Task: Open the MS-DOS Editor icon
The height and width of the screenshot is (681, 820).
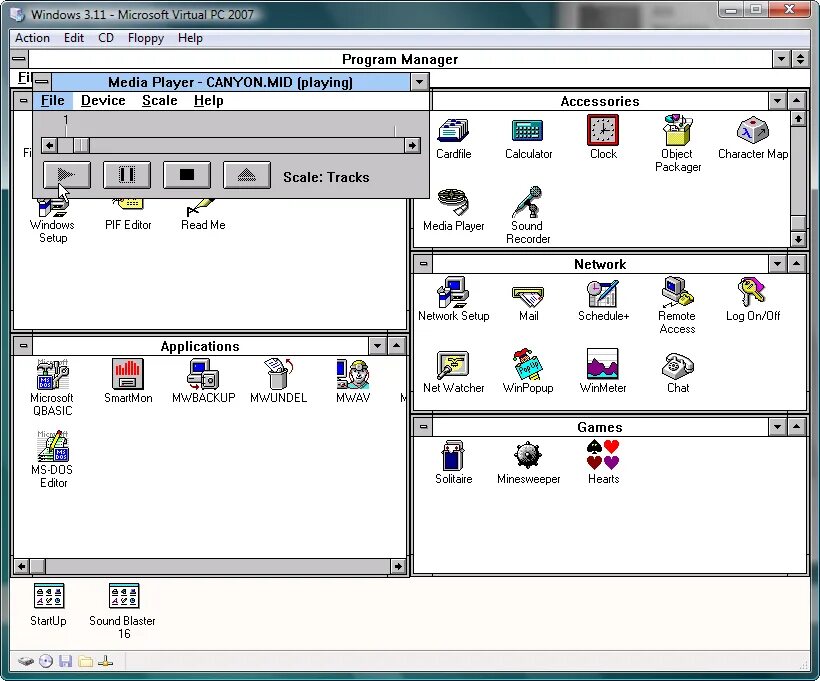Action: (x=53, y=446)
